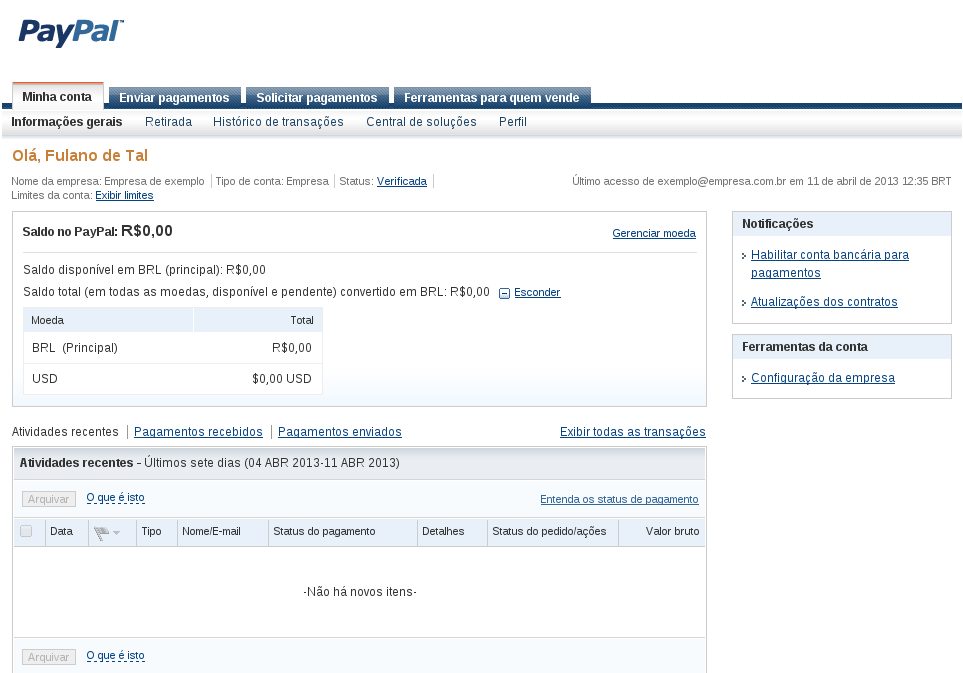Screen dimensions: 963x673
Task: Click the top Arquivar button
Action: pos(49,499)
